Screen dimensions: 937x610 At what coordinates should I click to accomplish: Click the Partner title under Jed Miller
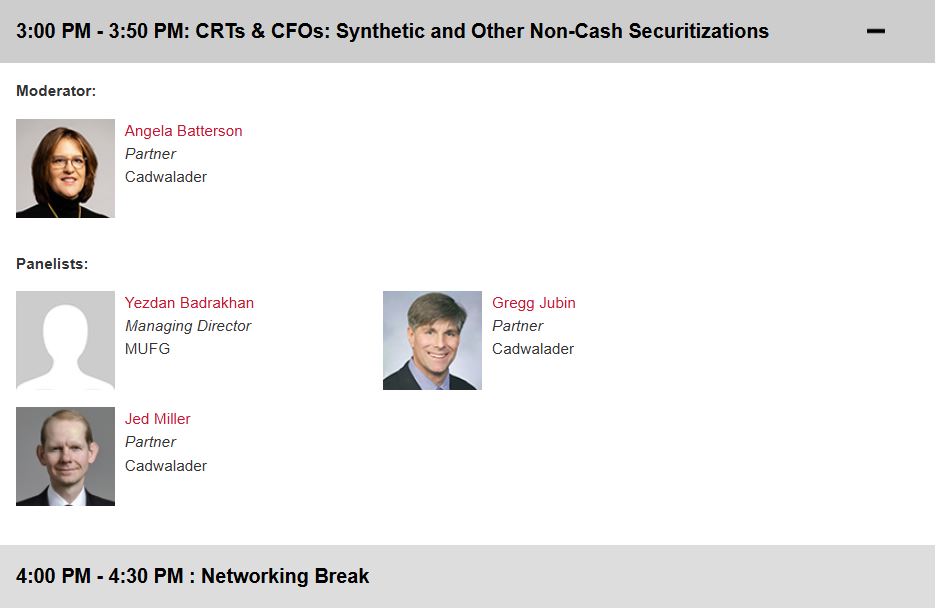150,442
